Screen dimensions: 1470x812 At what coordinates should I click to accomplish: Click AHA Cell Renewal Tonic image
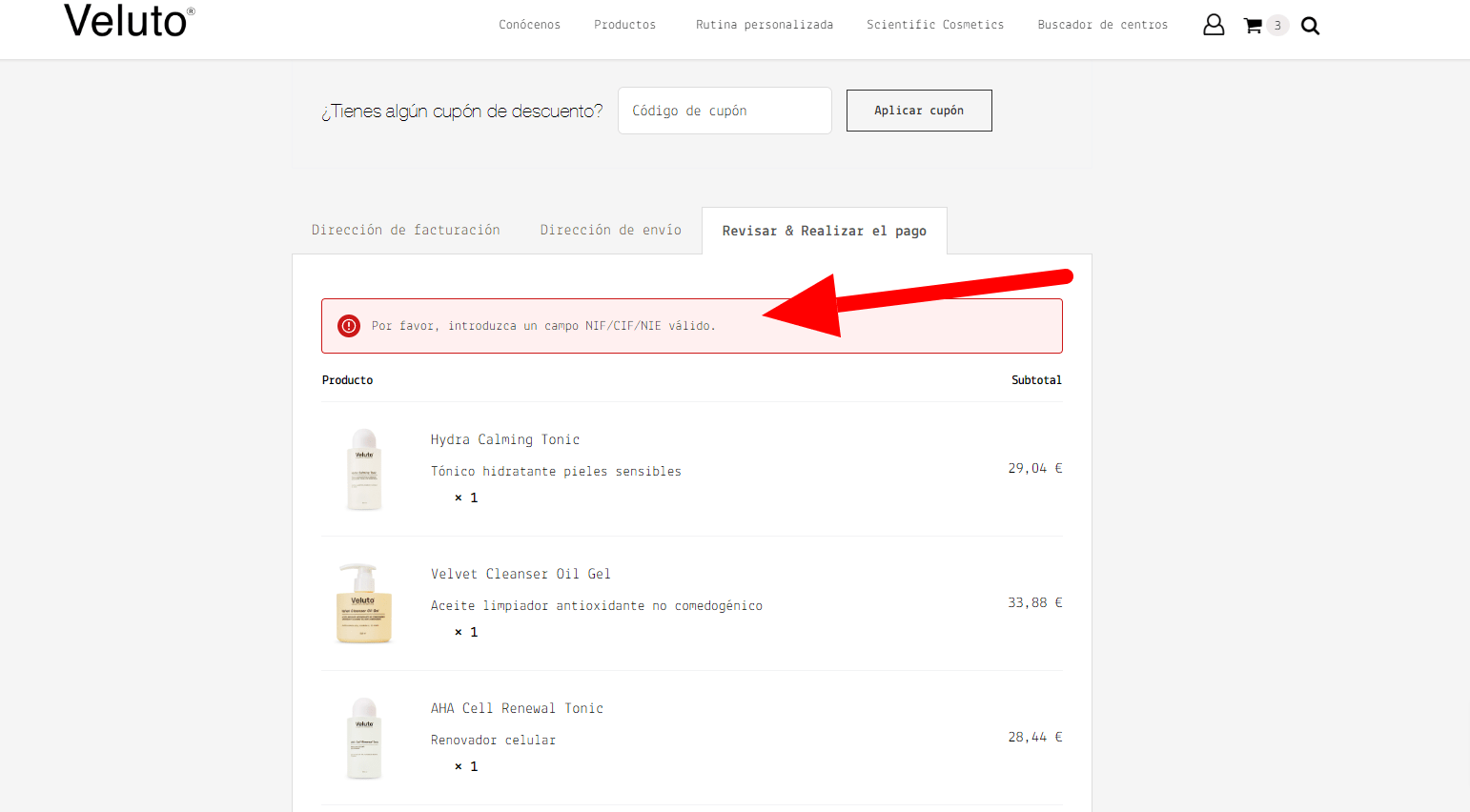pos(364,738)
